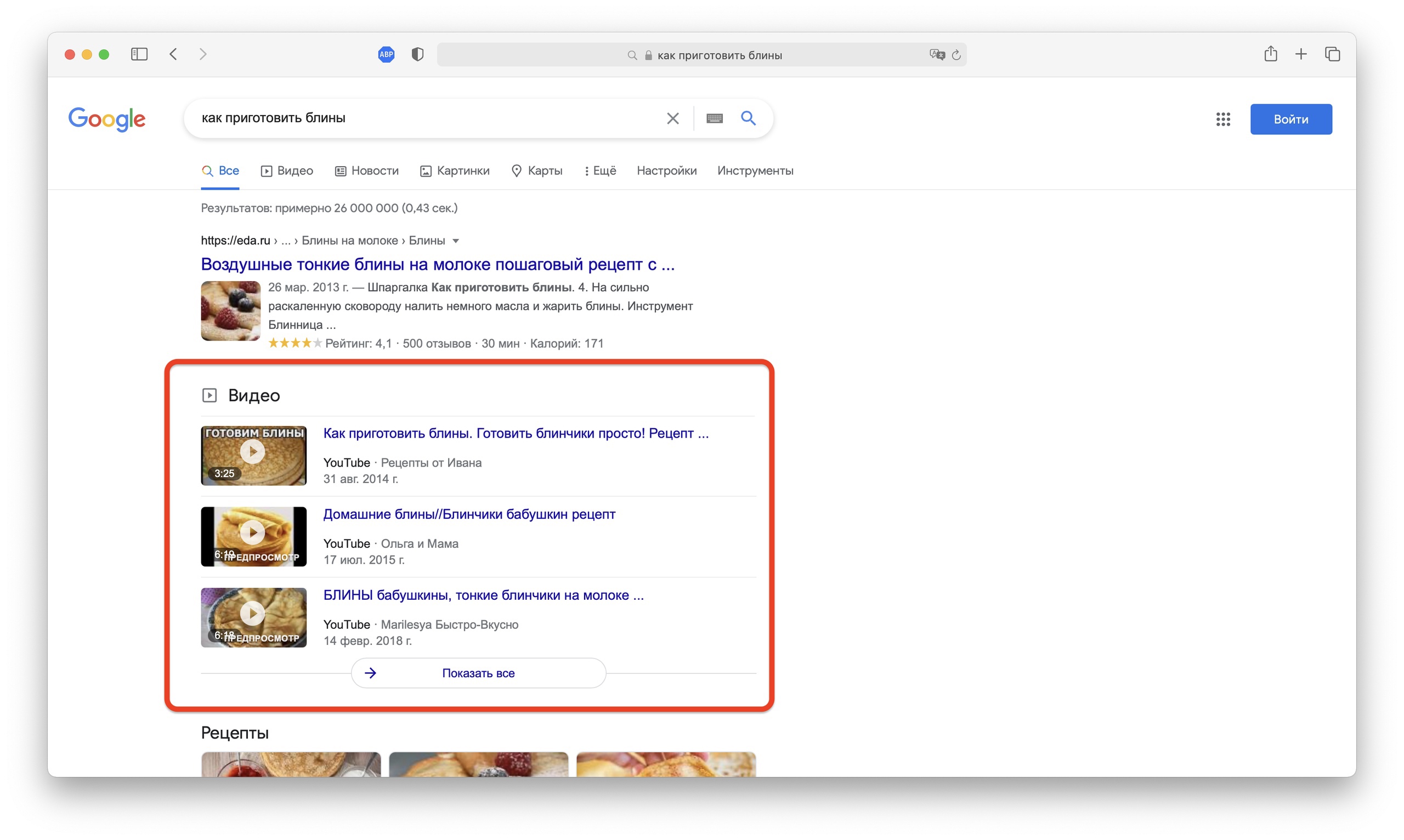Image resolution: width=1404 pixels, height=840 pixels.
Task: Open the Ещё more menu
Action: [x=600, y=171]
